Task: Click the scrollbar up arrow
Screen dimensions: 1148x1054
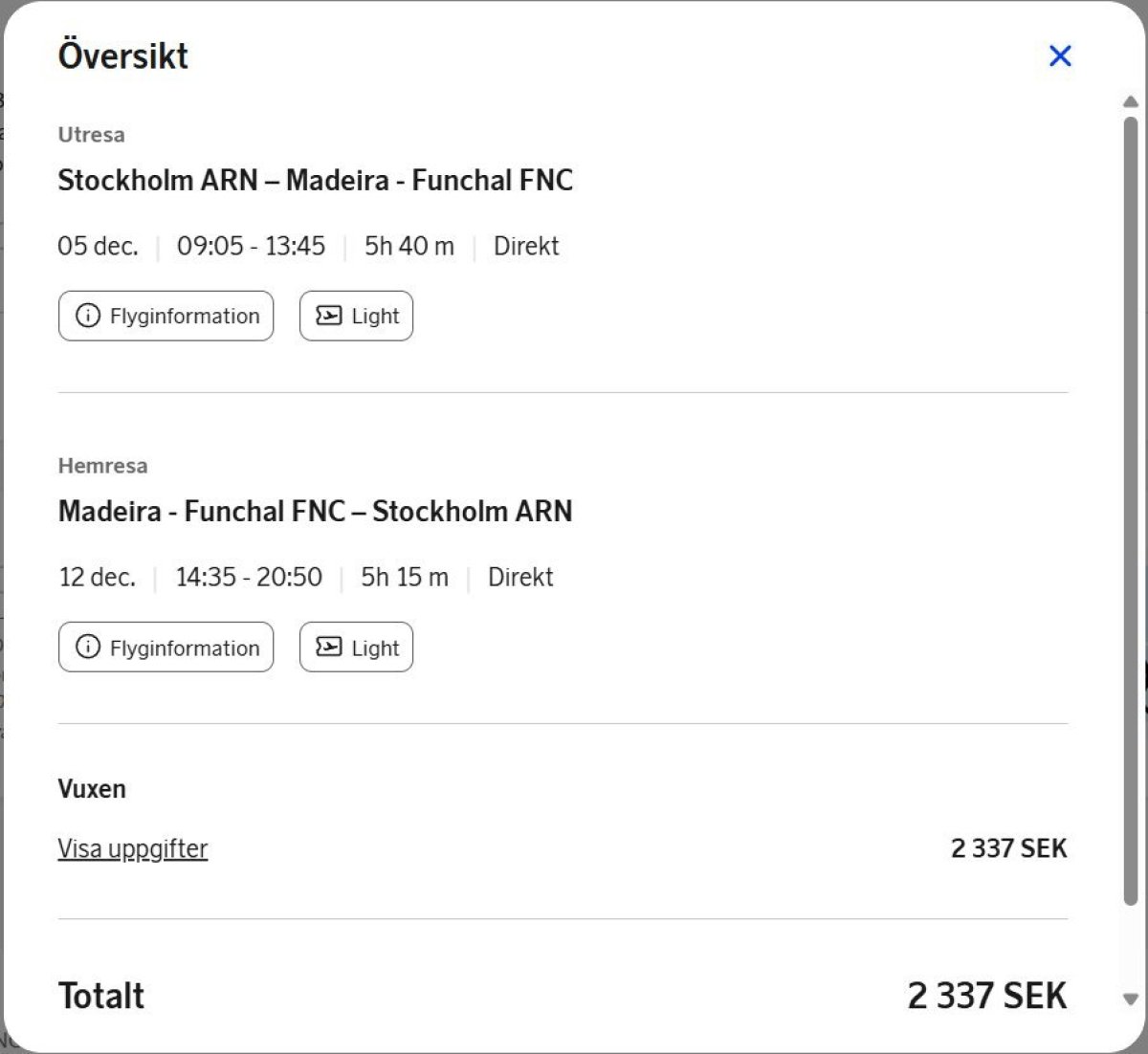Action: tap(1130, 101)
